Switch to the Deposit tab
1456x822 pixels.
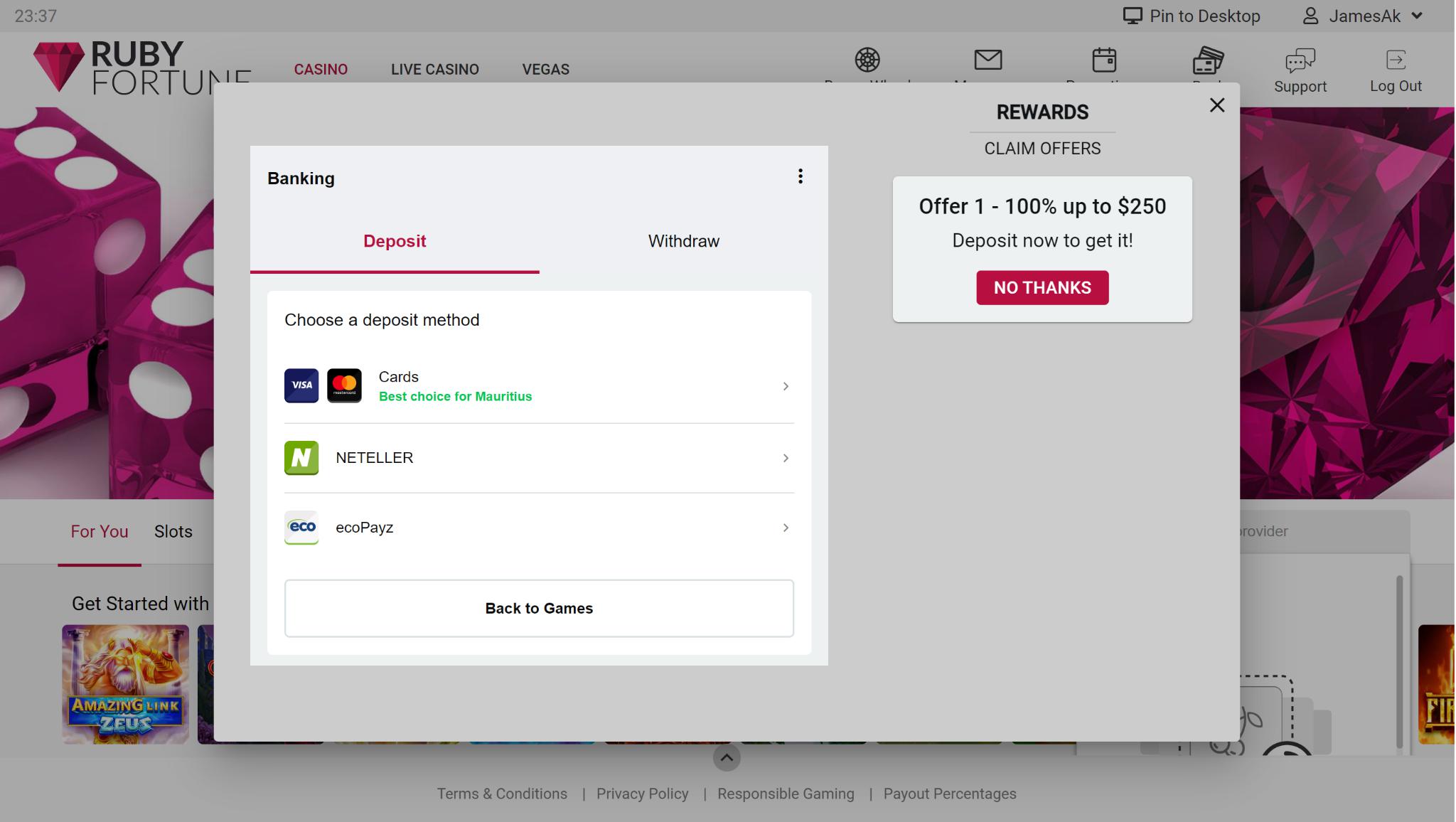395,241
